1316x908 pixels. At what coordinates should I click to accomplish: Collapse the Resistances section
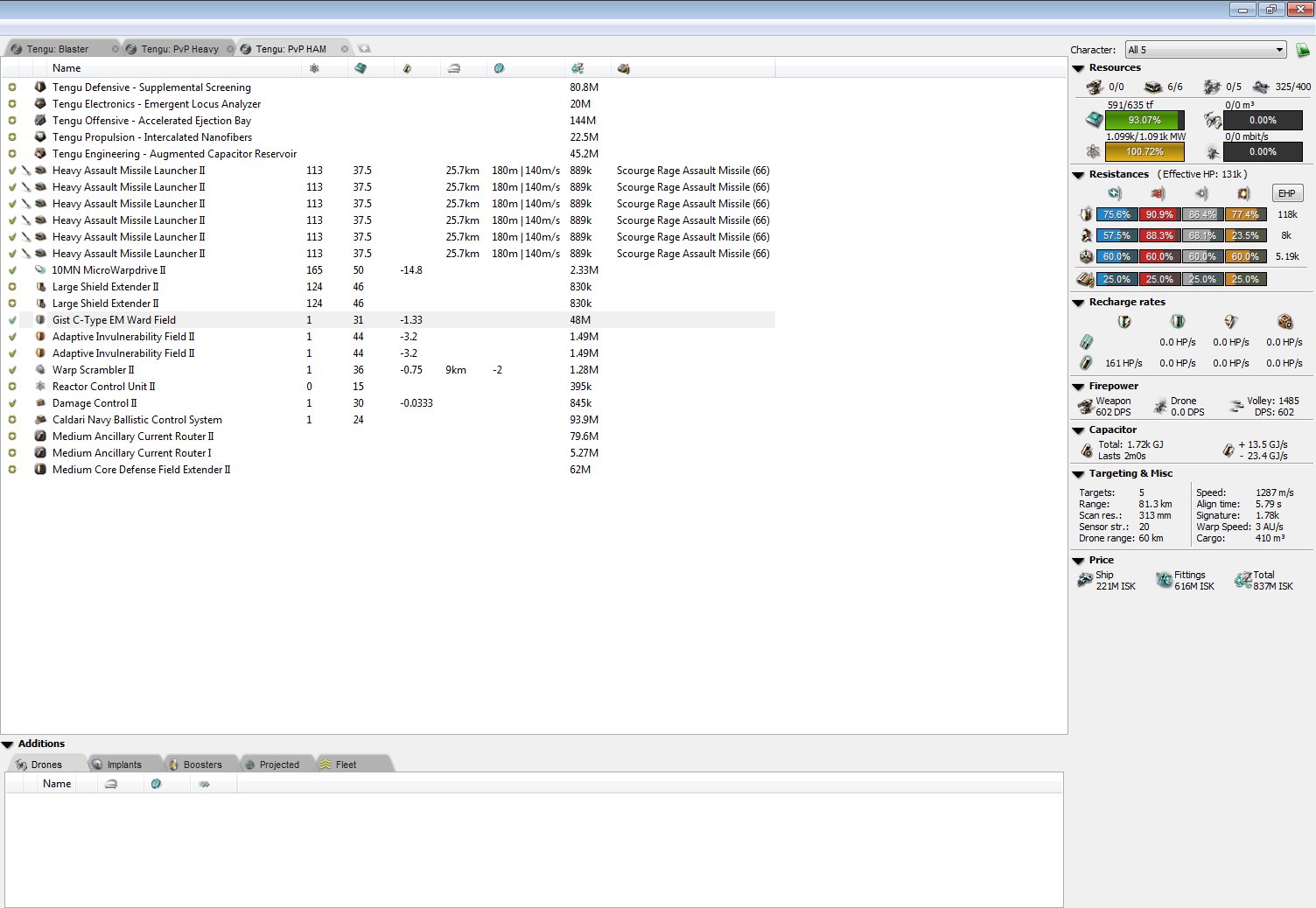click(1078, 175)
